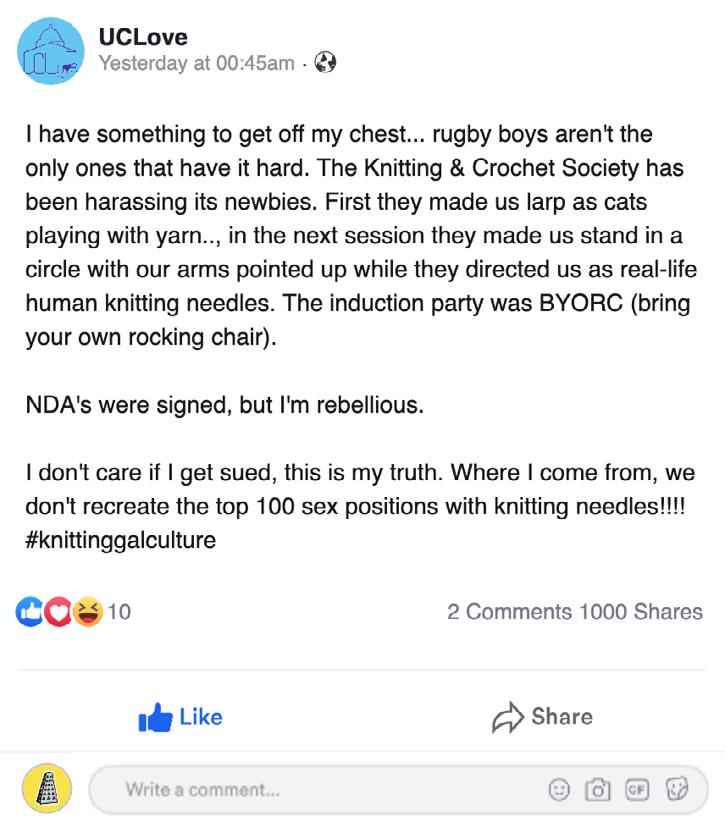This screenshot has height=828, width=725.
Task: Click the laughing face reaction icon
Action: [88, 611]
